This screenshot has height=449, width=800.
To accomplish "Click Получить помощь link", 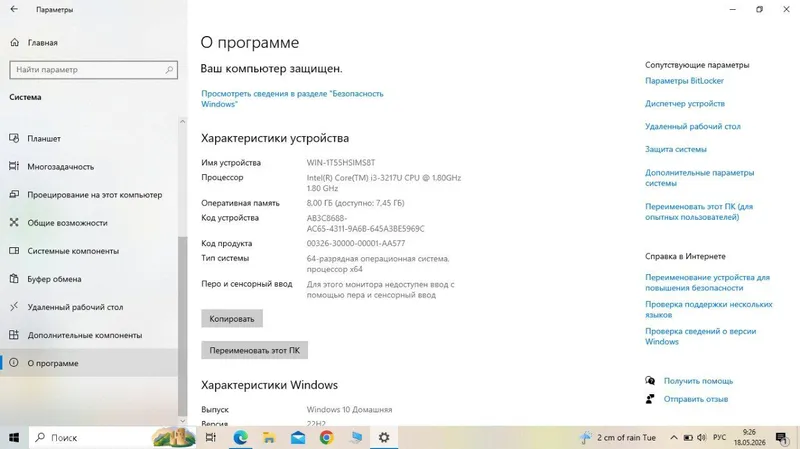I will pos(698,381).
